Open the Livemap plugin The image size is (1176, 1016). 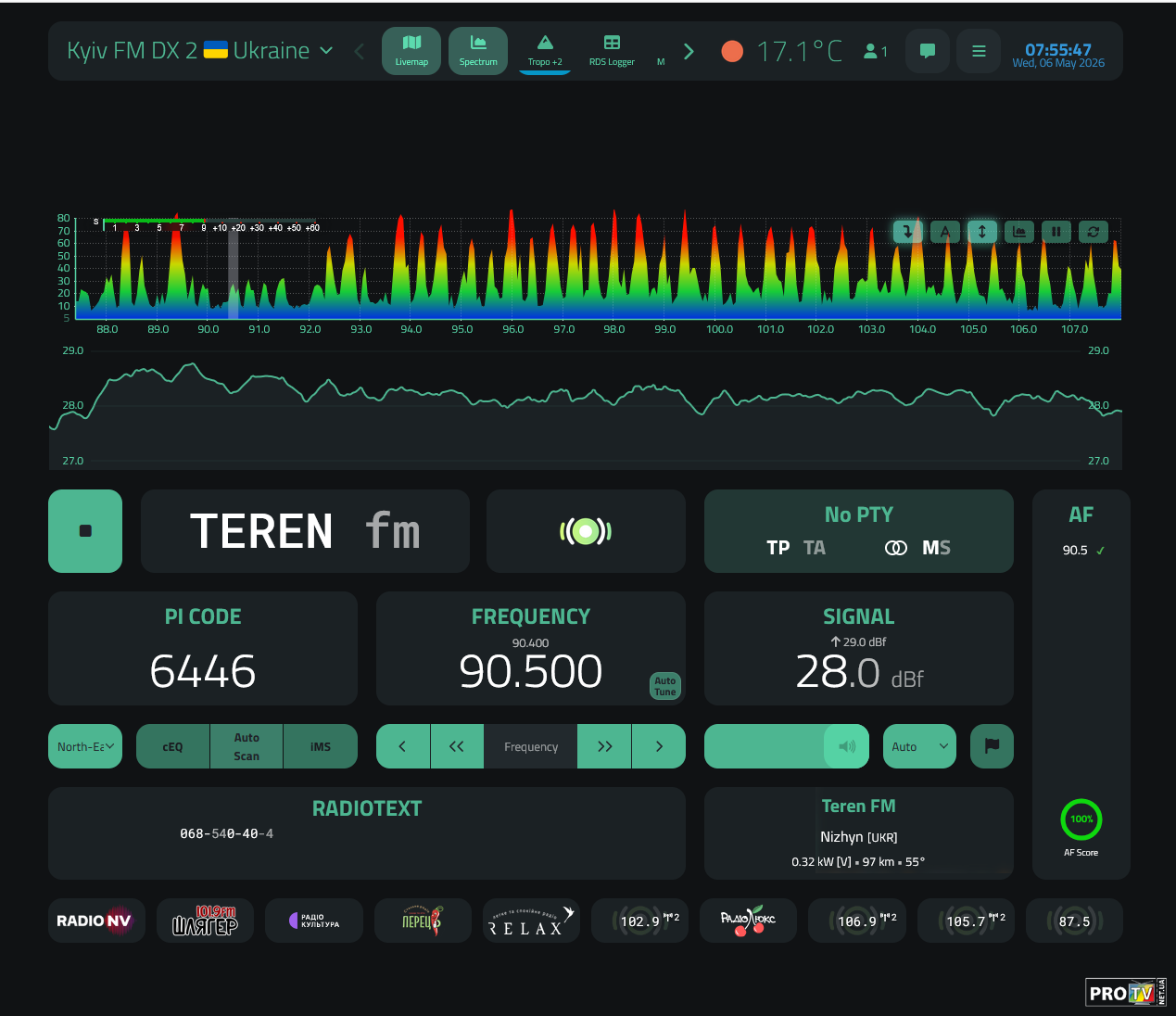coord(411,51)
